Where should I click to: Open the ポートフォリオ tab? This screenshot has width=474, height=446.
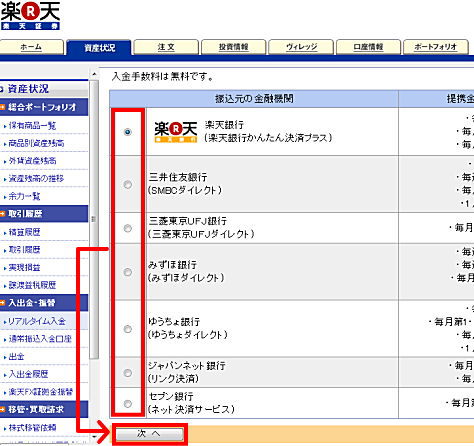click(x=435, y=47)
